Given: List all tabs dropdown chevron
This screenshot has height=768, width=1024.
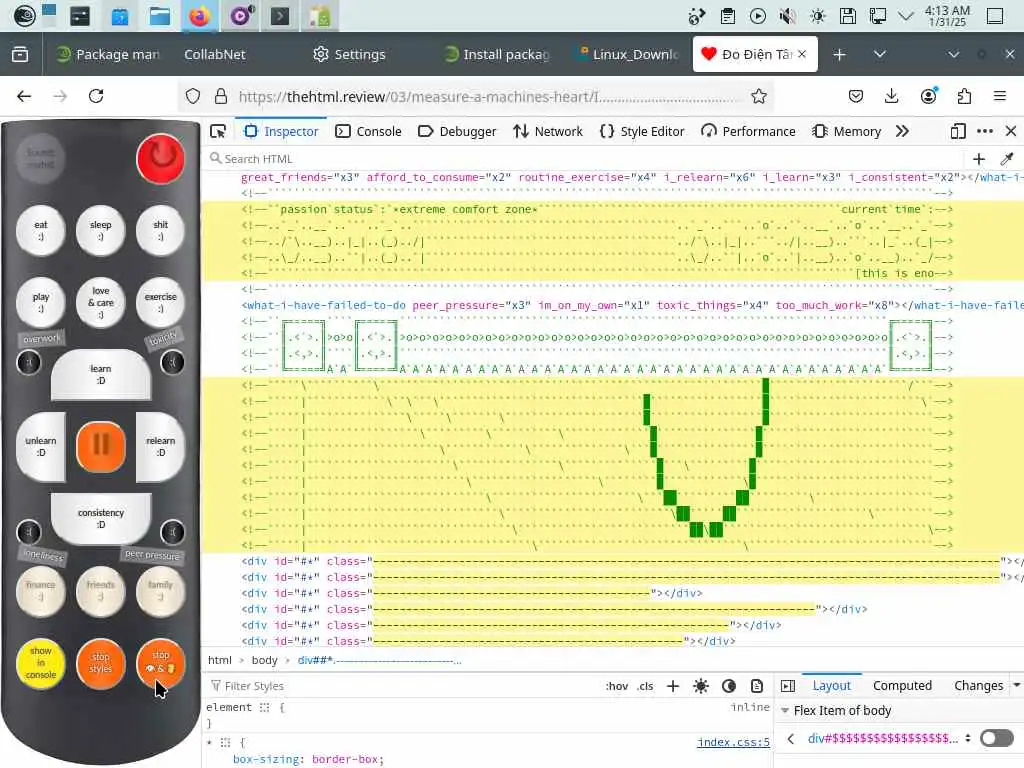Looking at the screenshot, I should pos(880,54).
